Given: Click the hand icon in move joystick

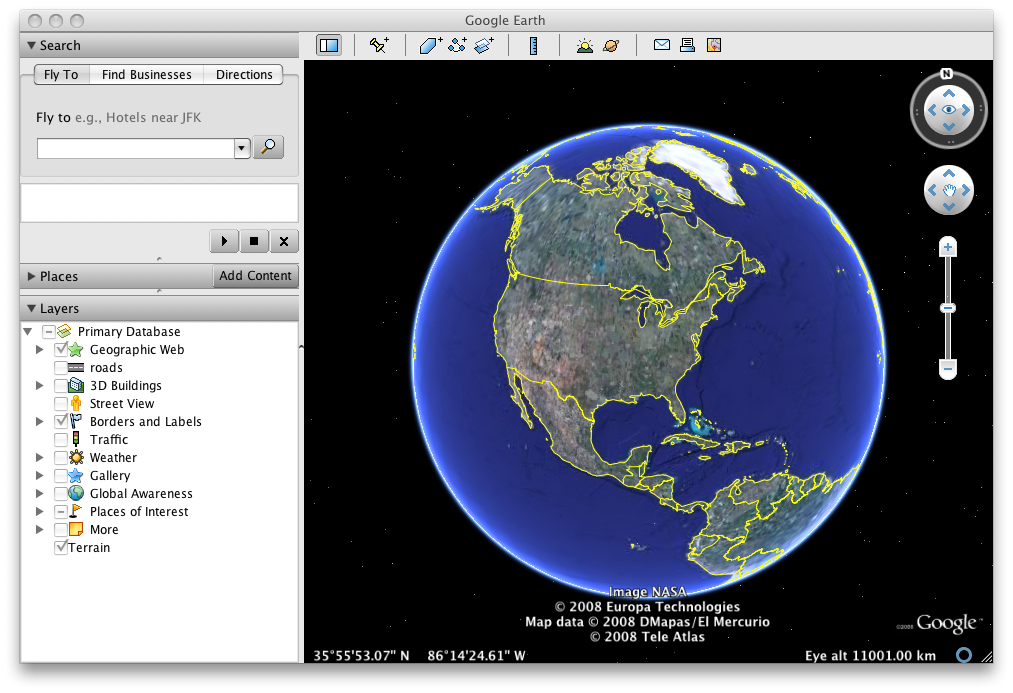Looking at the screenshot, I should (948, 190).
